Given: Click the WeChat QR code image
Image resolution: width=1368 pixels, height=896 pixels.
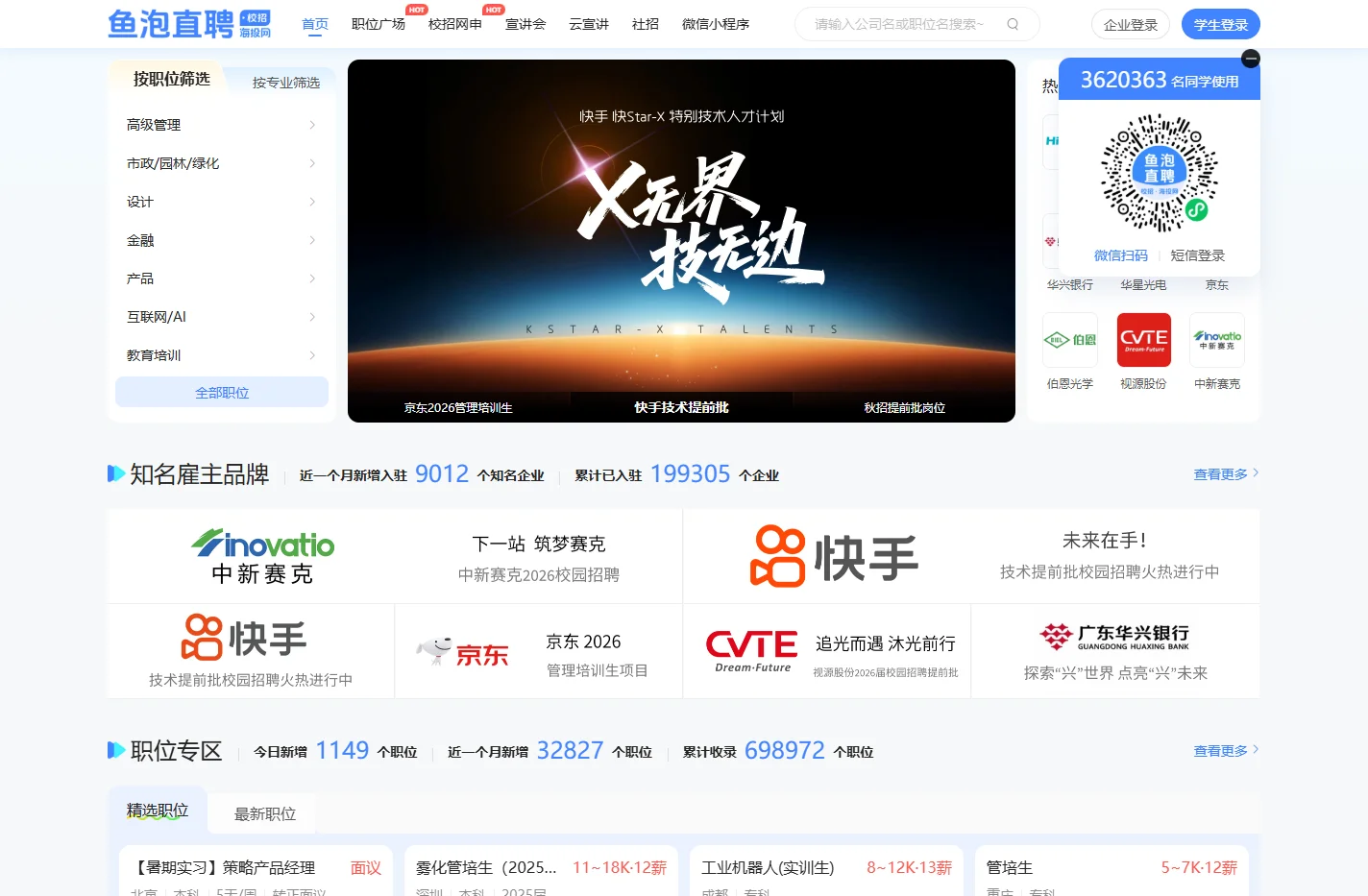Looking at the screenshot, I should pyautogui.click(x=1160, y=174).
